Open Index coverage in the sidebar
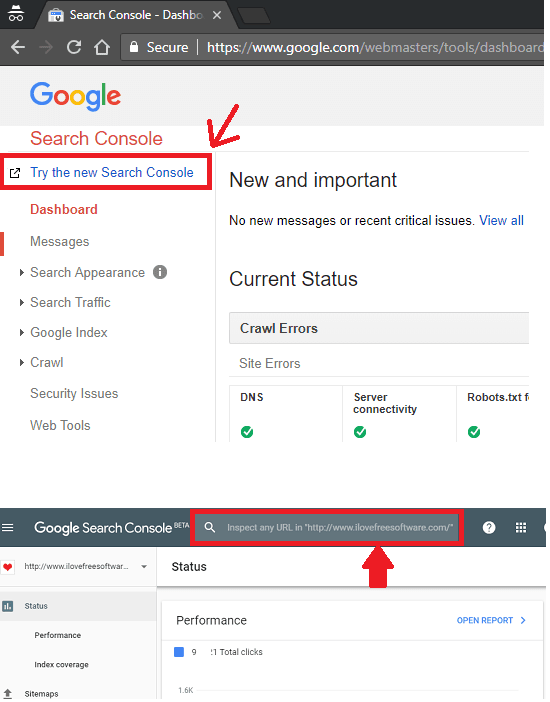This screenshot has width=550, height=702. (x=61, y=665)
